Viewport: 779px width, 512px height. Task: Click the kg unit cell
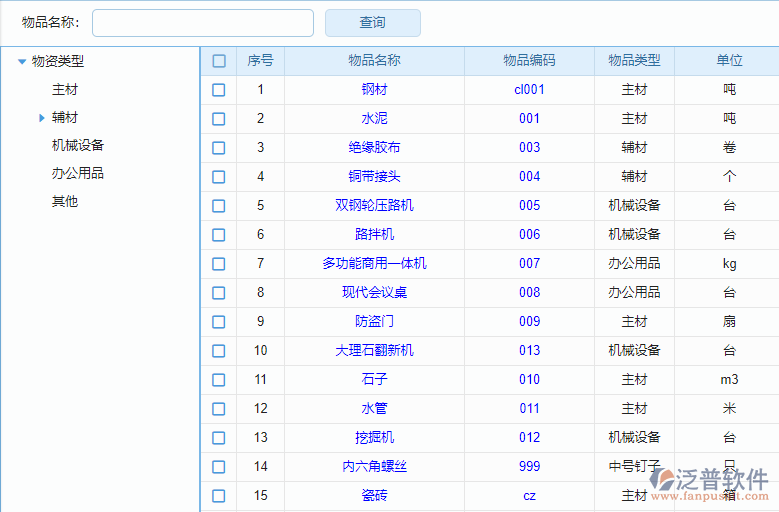729,264
